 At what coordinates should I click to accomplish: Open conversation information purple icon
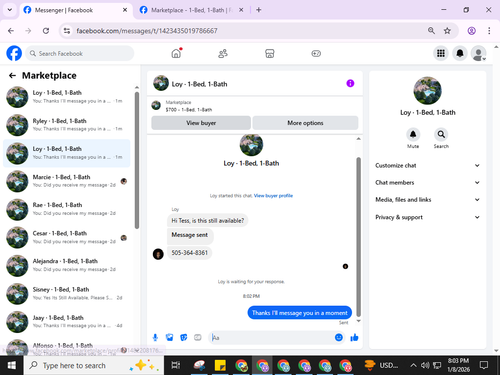pyautogui.click(x=350, y=83)
